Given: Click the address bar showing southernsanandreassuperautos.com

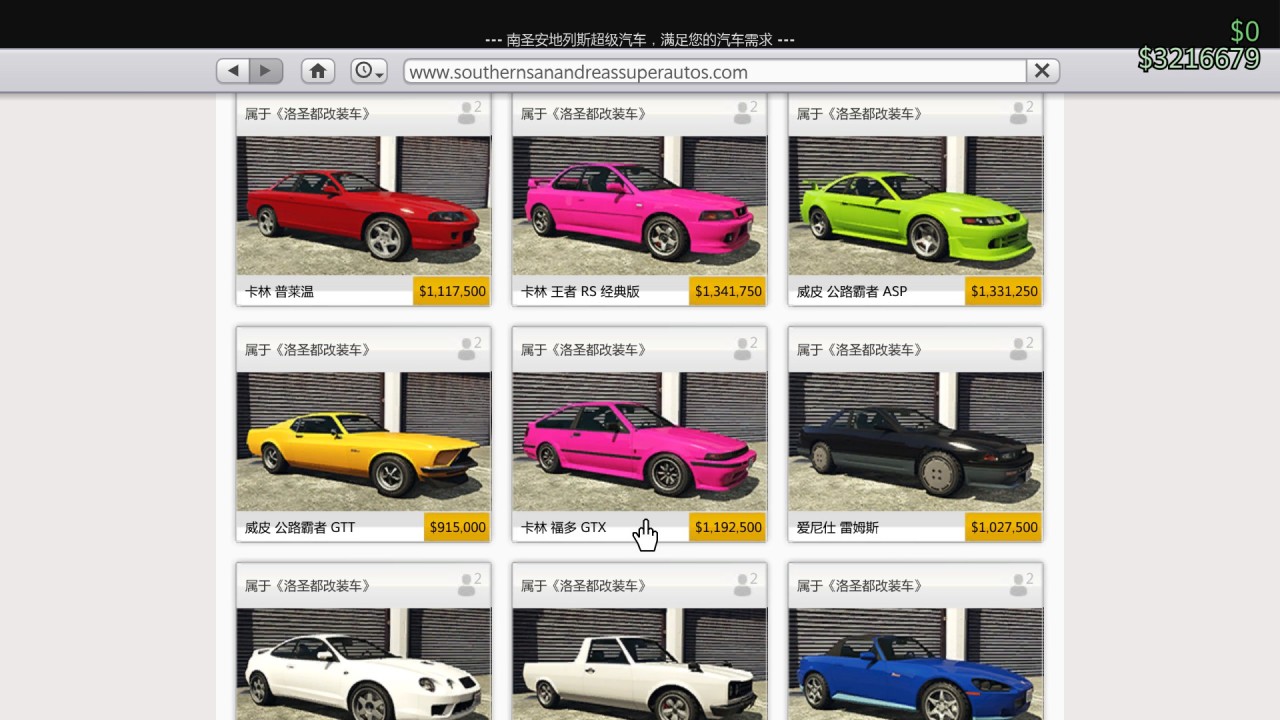Looking at the screenshot, I should click(715, 72).
